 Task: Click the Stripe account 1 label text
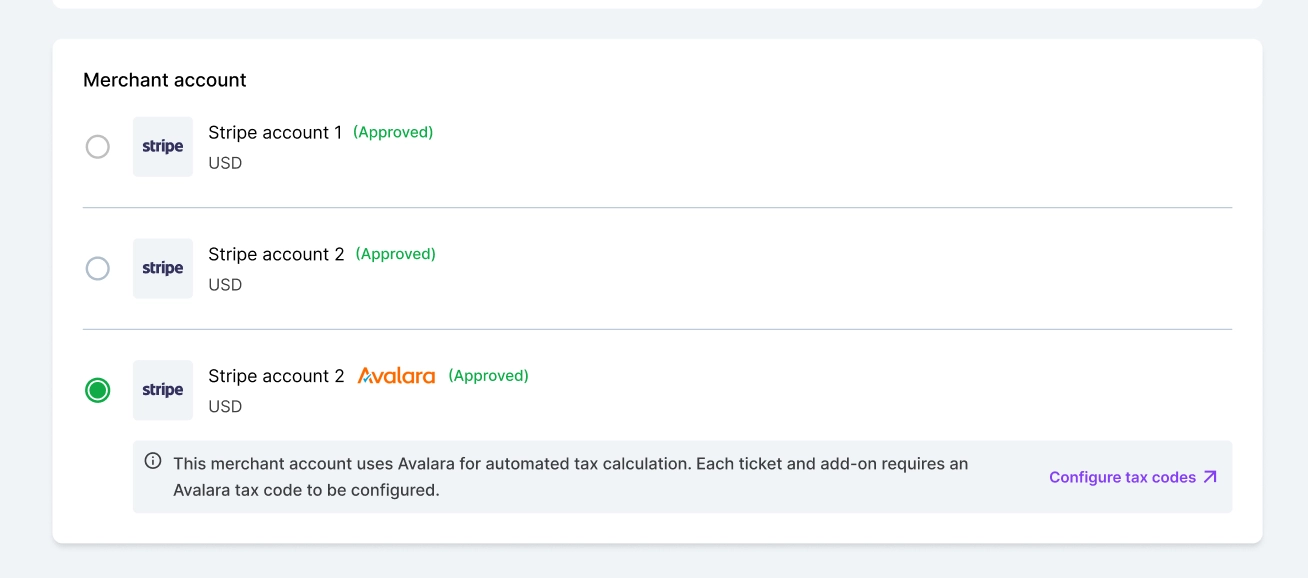pos(275,133)
